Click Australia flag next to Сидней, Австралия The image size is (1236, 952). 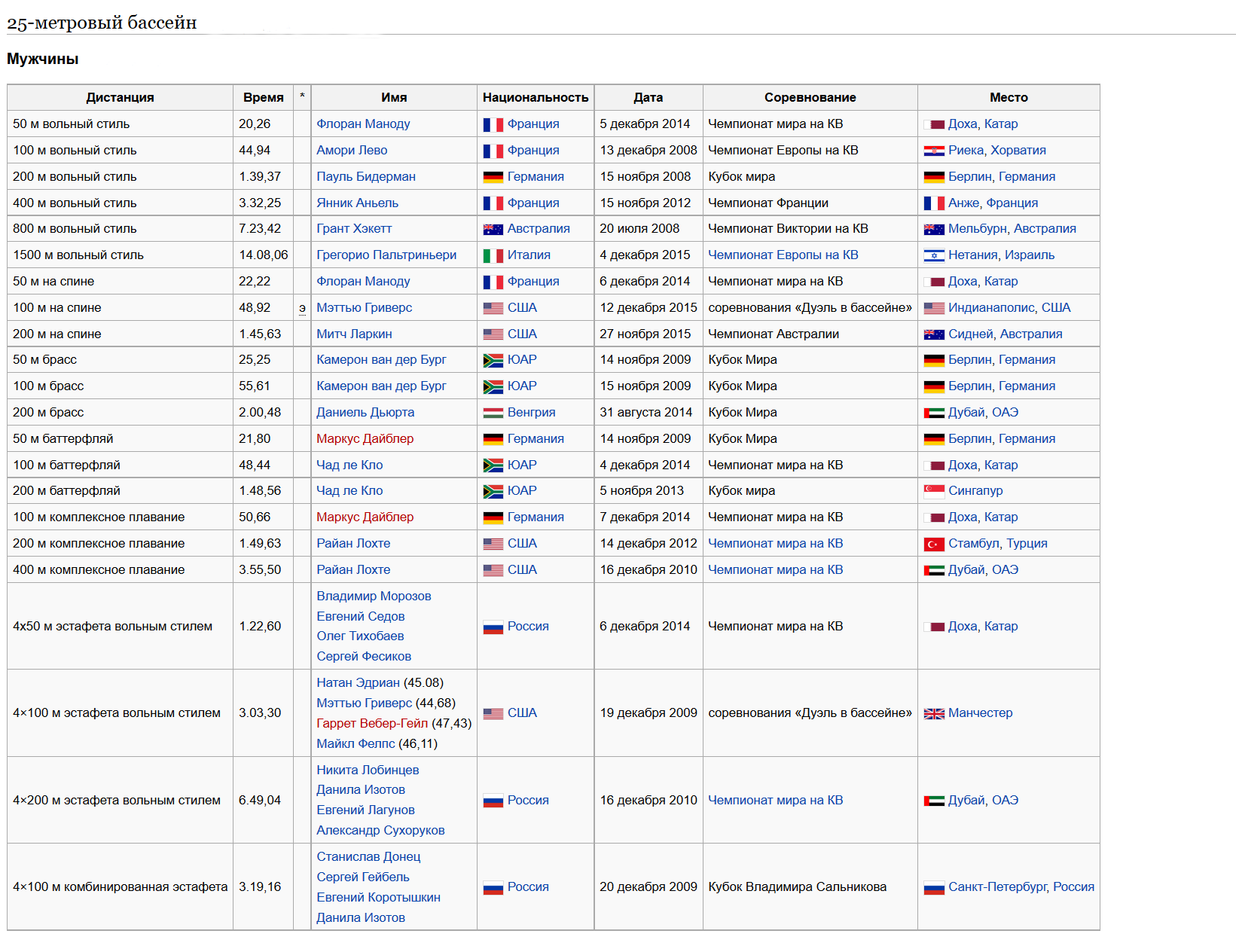934,334
